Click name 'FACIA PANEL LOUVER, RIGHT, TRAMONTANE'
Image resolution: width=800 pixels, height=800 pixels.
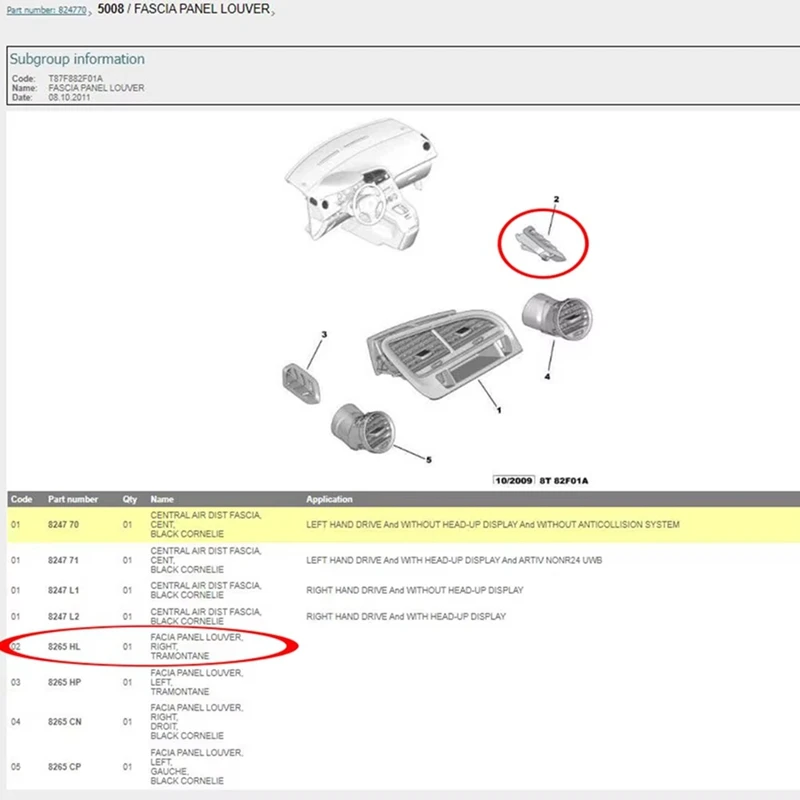pos(197,646)
